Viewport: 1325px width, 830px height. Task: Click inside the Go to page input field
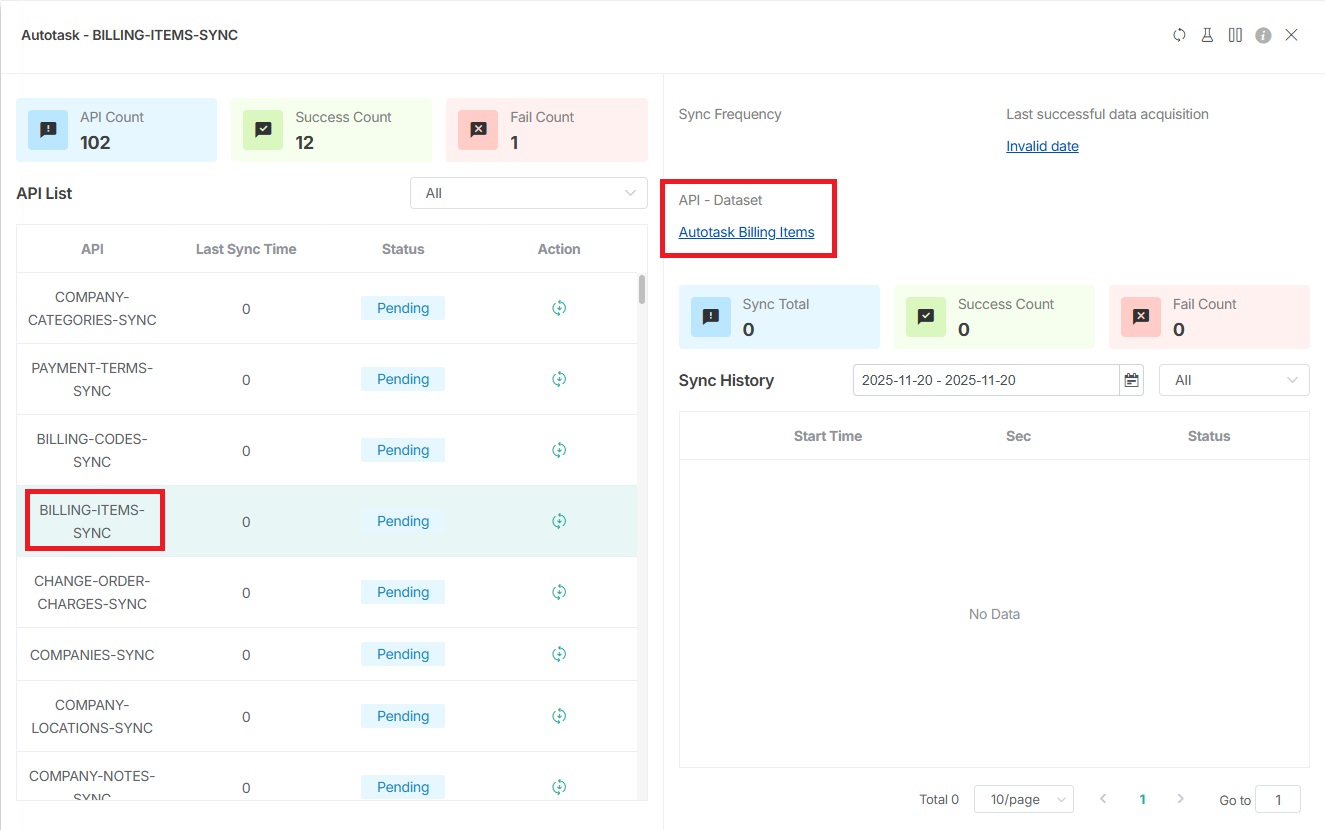(x=1278, y=799)
